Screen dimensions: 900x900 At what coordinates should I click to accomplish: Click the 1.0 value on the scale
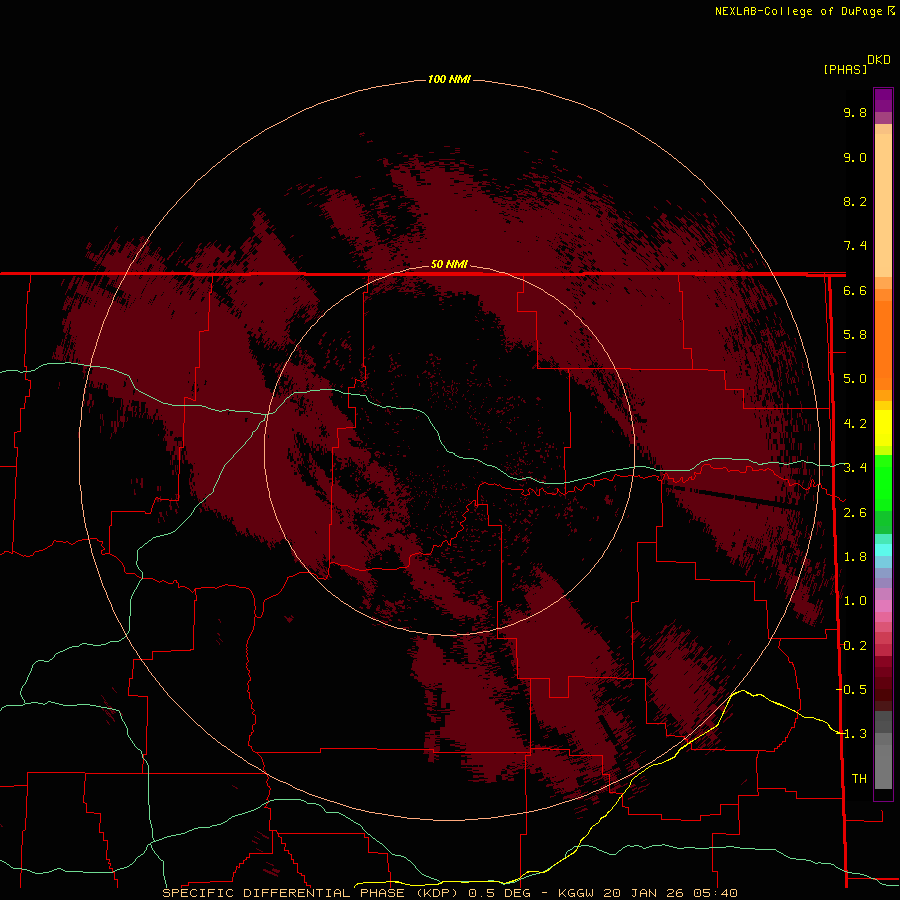point(855,601)
